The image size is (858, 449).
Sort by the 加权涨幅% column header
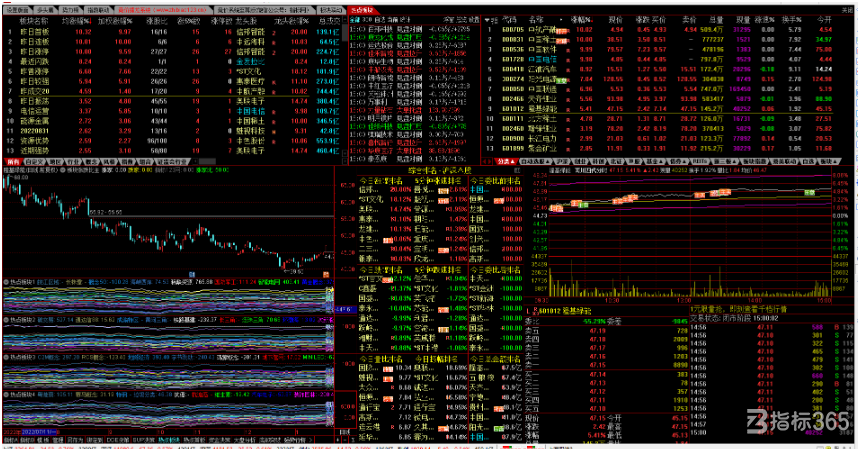tap(115, 21)
